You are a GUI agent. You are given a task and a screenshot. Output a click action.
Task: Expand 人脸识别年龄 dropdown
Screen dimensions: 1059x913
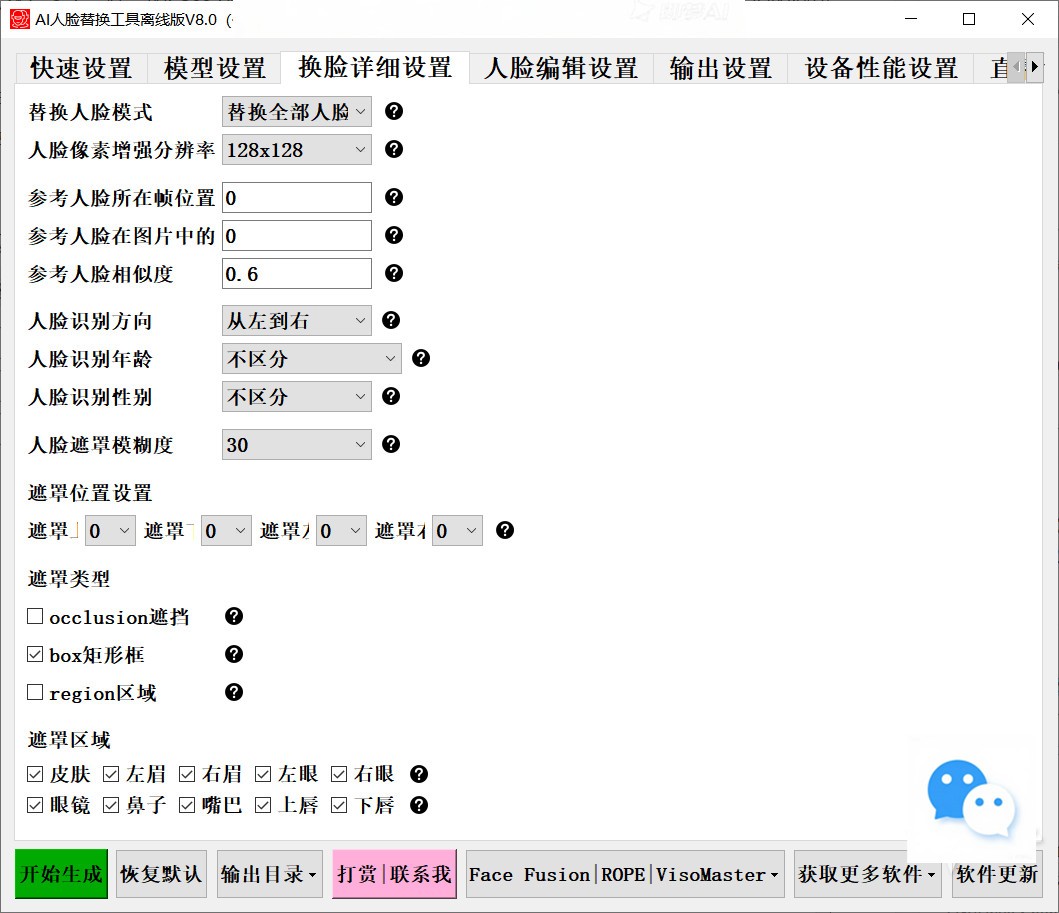[311, 359]
